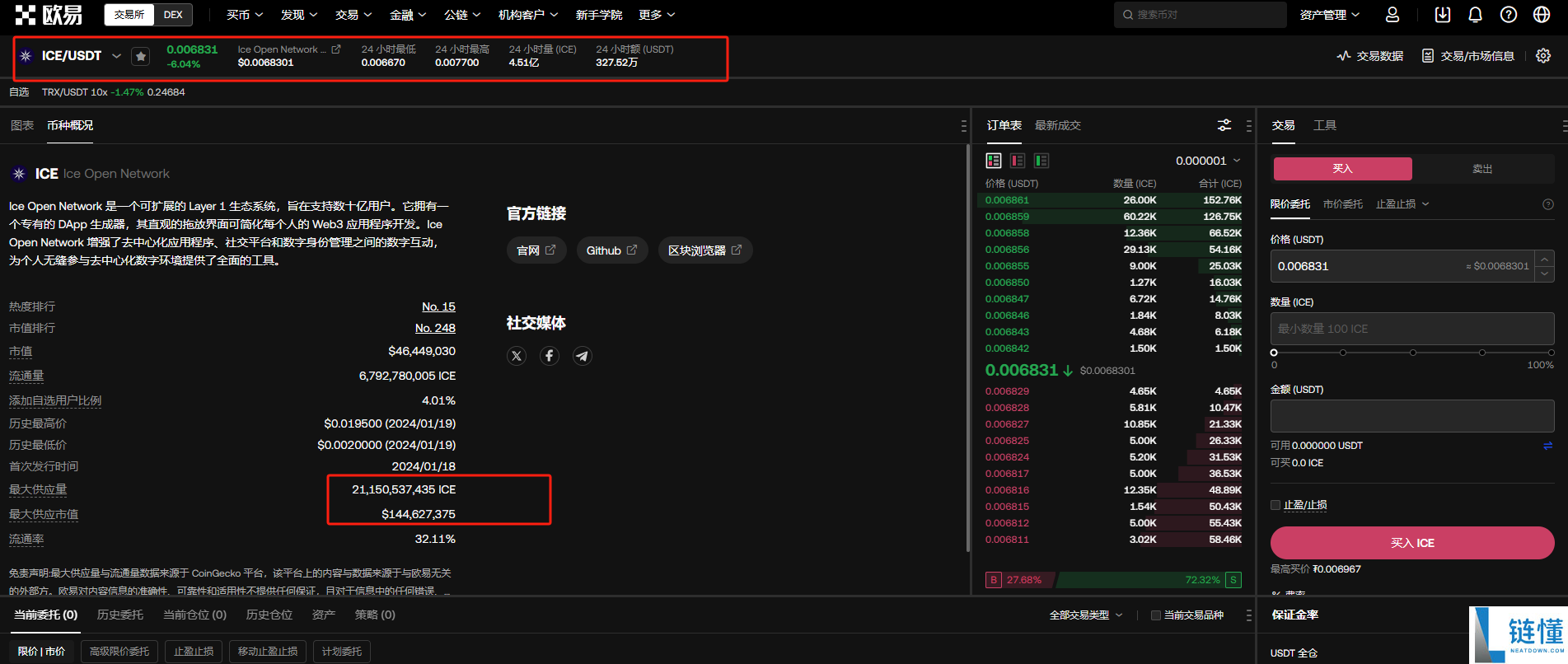Click the OKX logo in the header

point(49,14)
